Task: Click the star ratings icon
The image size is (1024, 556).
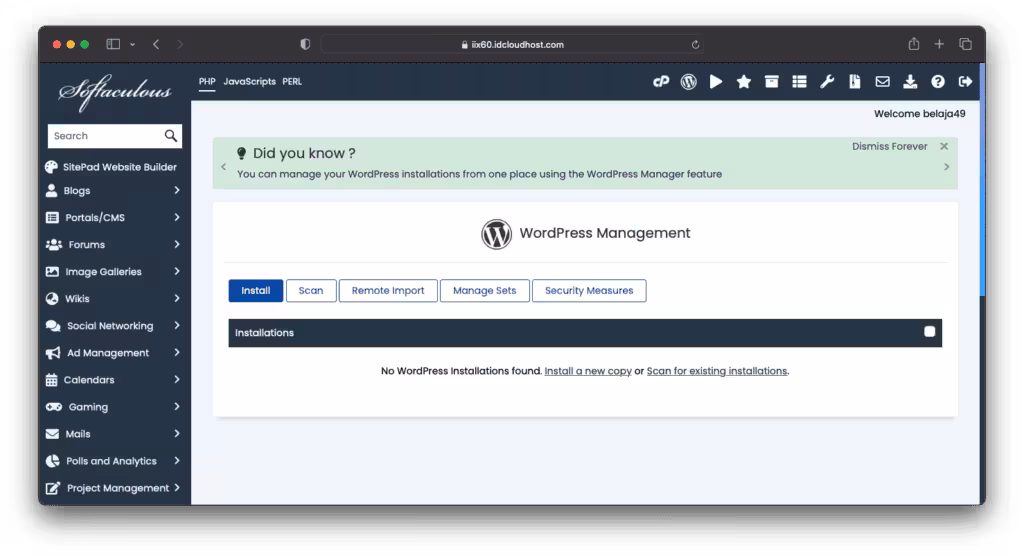Action: click(x=743, y=82)
